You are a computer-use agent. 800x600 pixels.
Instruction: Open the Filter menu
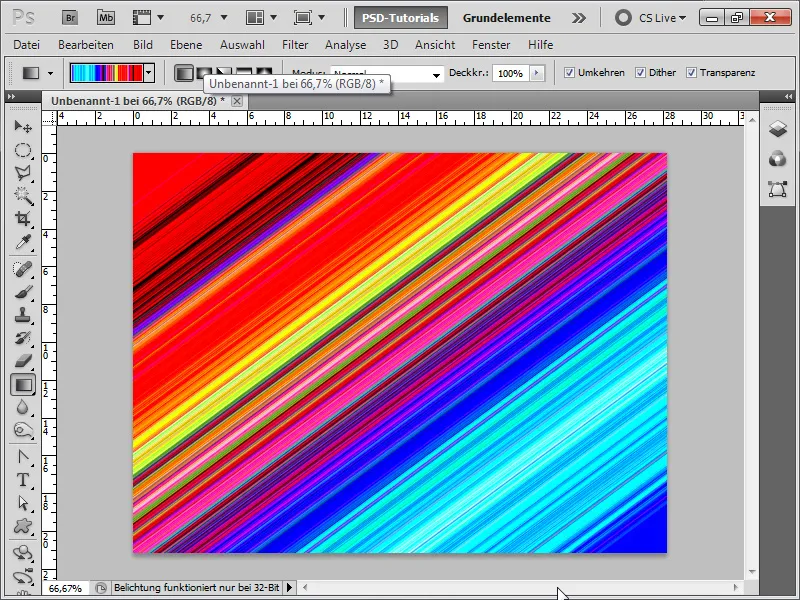295,45
